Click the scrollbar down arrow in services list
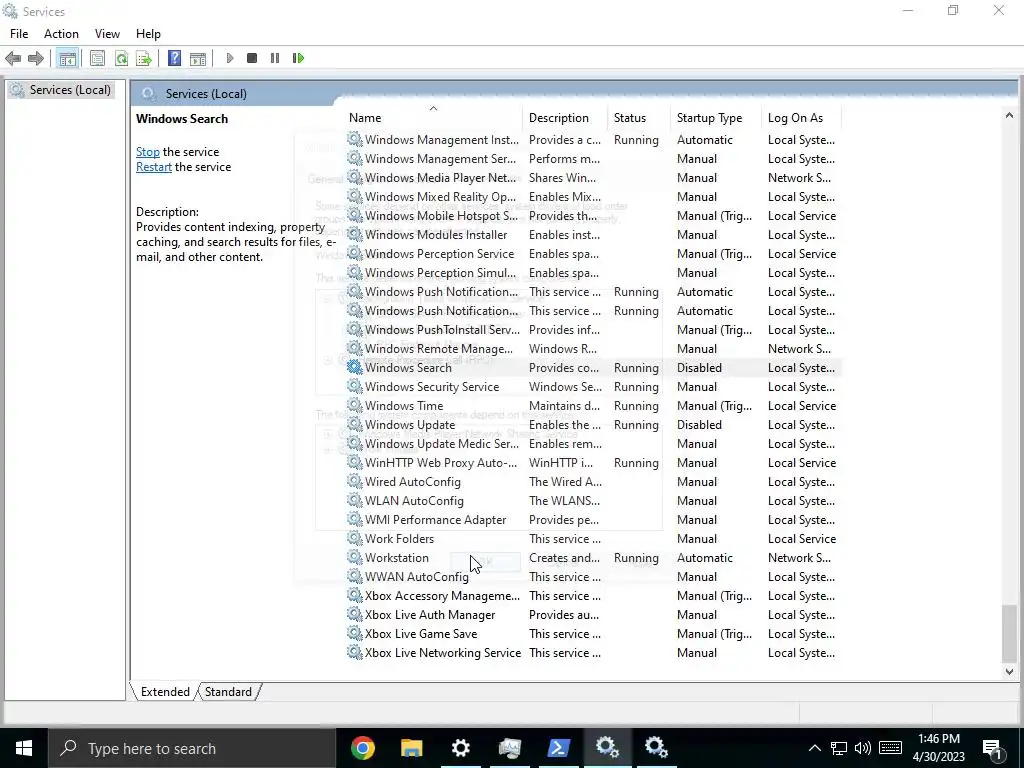 [1009, 671]
